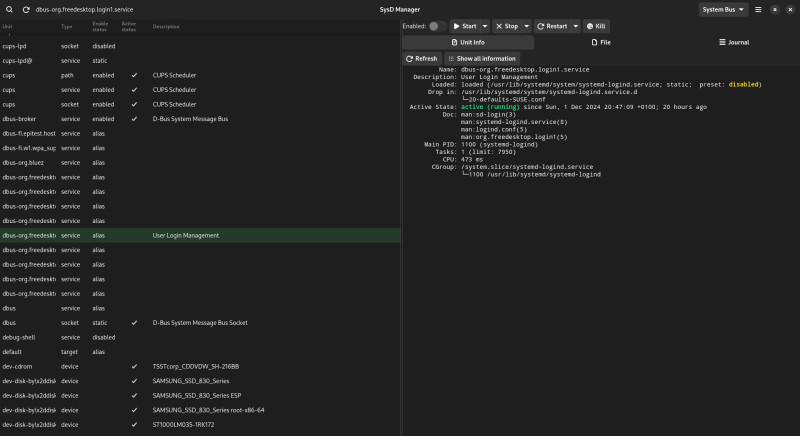800x436 pixels.
Task: Sort by the Type column header
Action: (67, 27)
